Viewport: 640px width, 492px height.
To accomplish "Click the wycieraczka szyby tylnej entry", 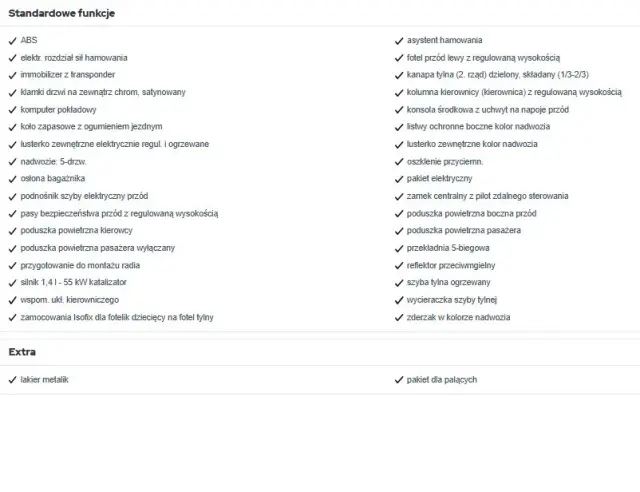I will tap(452, 300).
